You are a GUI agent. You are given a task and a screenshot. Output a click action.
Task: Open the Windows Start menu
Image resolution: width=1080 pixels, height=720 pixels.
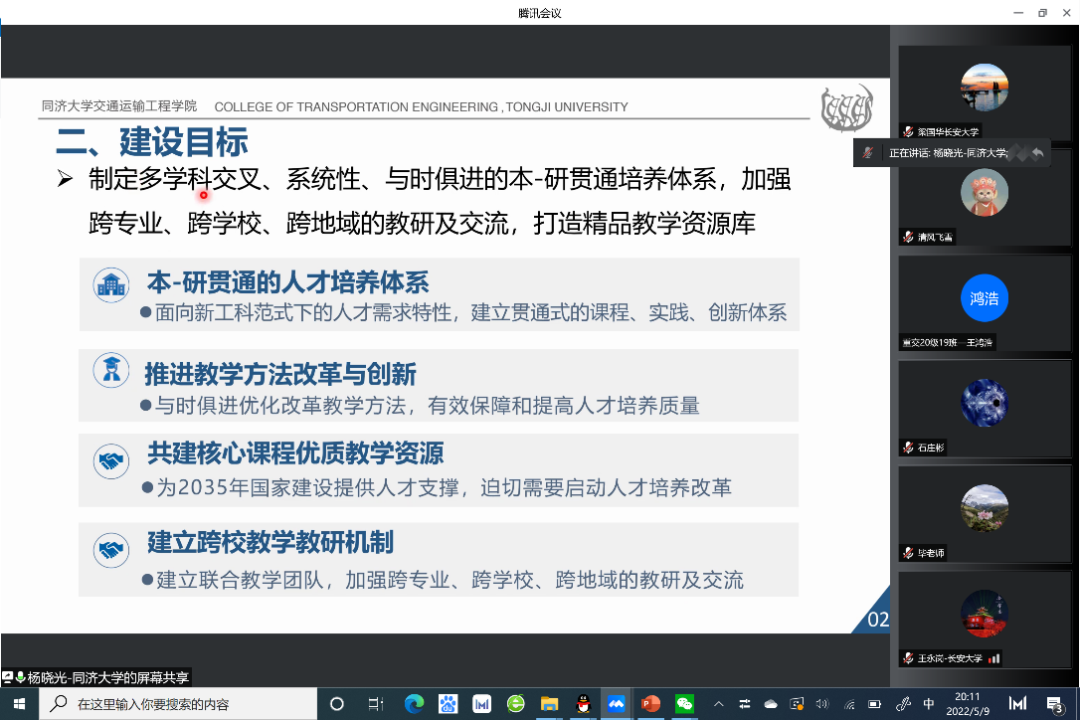coord(19,704)
